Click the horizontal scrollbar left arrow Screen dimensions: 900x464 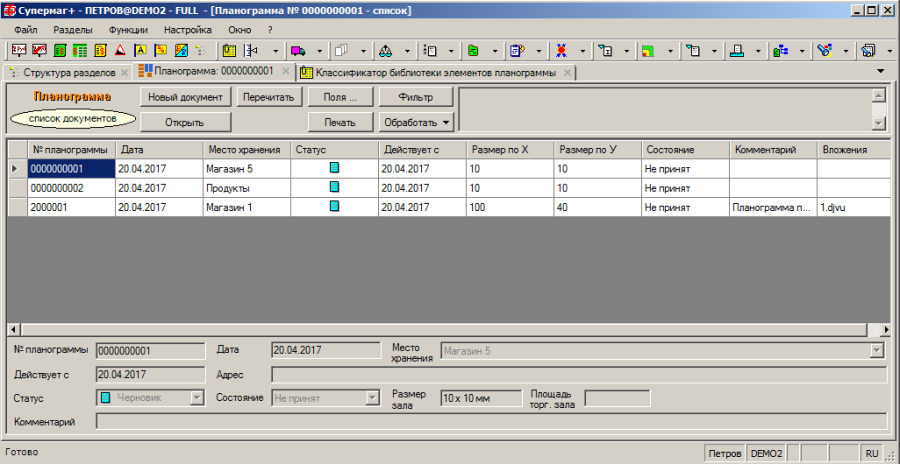(x=14, y=330)
